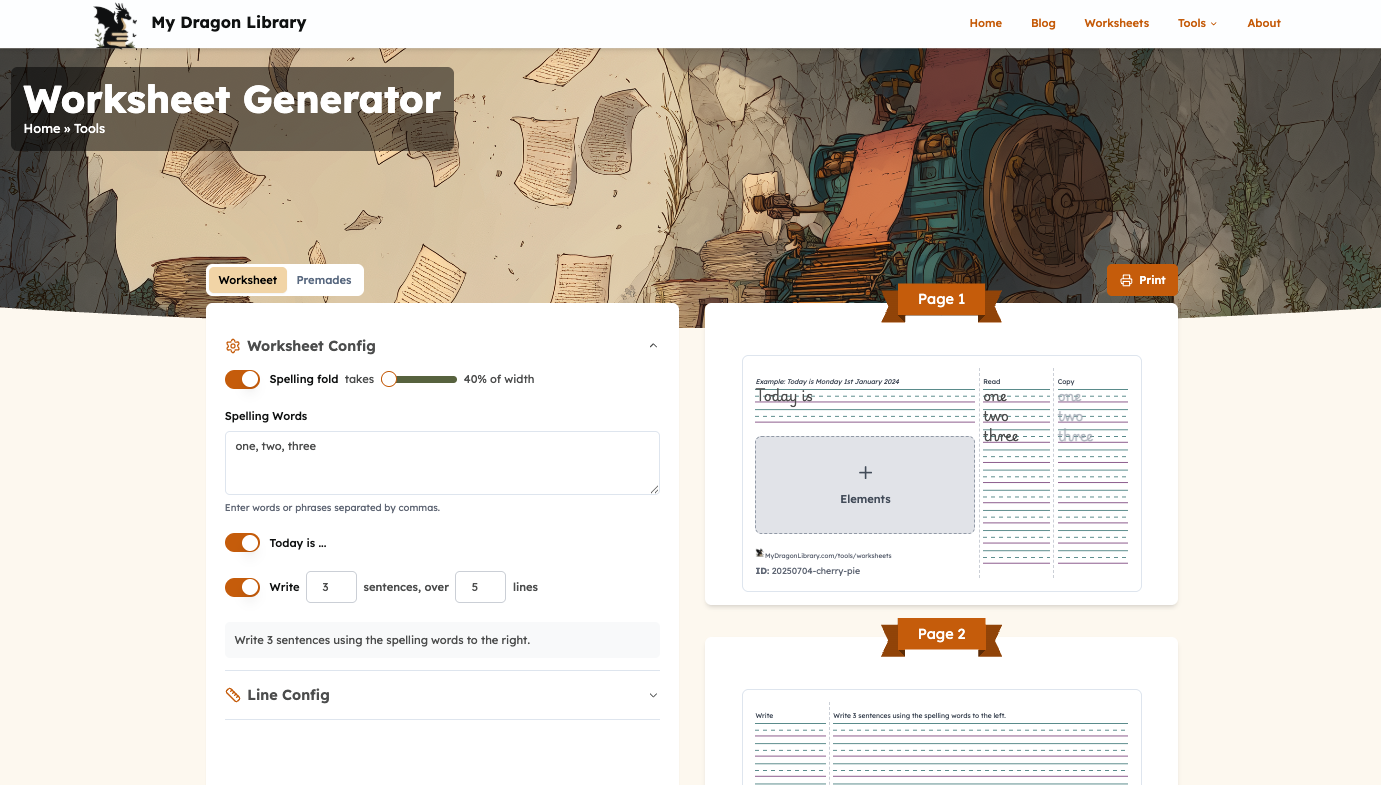Collapse the Worksheet Config section
This screenshot has height=785, width=1381.
click(x=652, y=345)
